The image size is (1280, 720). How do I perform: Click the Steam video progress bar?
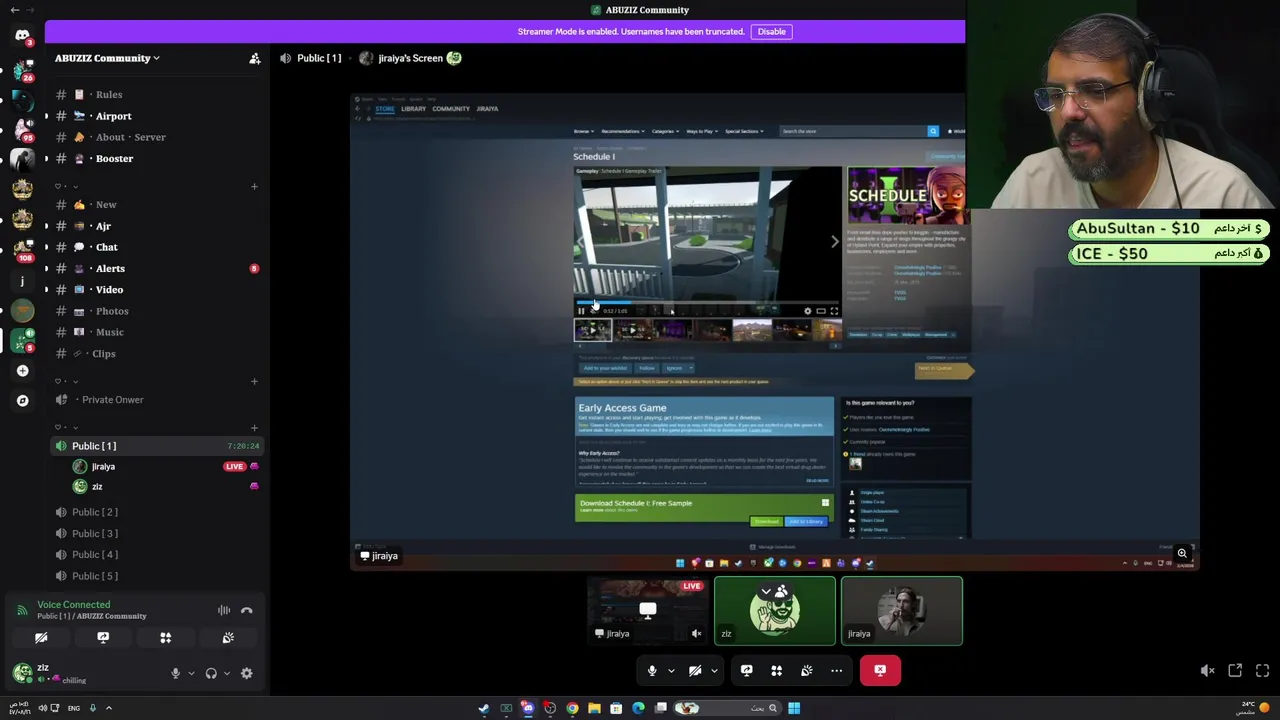(707, 302)
